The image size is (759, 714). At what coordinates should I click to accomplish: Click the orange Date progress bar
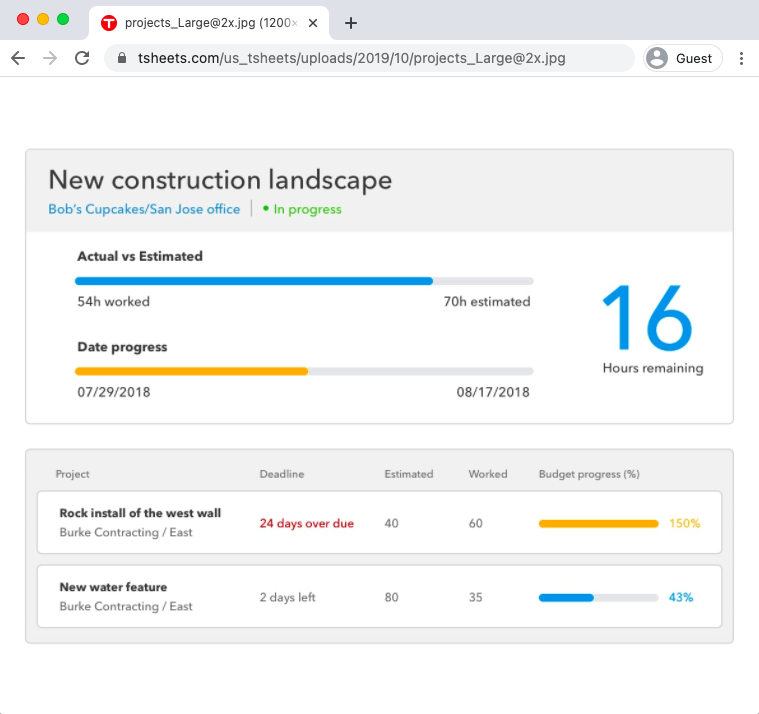(x=192, y=371)
